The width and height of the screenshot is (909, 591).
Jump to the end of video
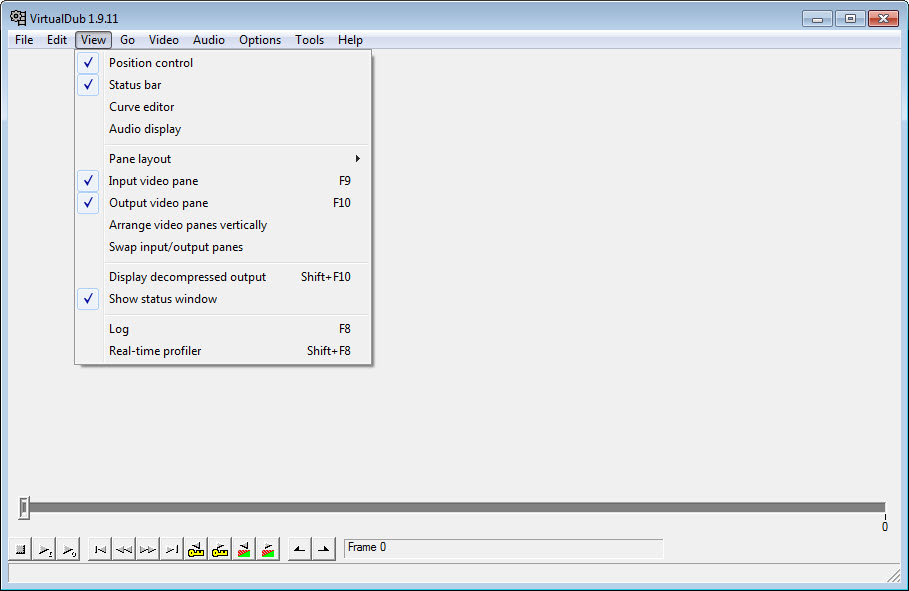tap(172, 549)
